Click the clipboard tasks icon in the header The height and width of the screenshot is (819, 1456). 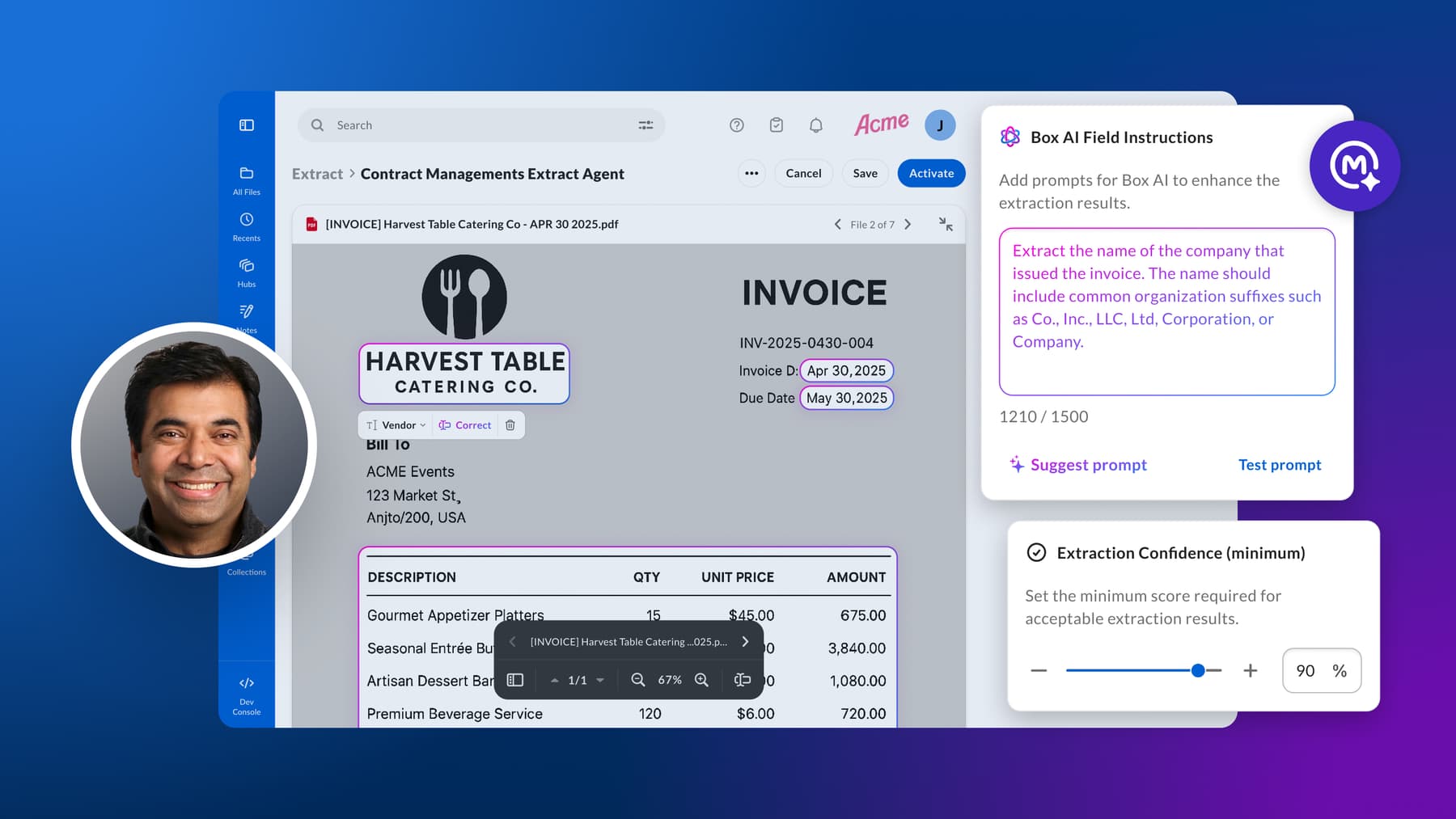776,125
